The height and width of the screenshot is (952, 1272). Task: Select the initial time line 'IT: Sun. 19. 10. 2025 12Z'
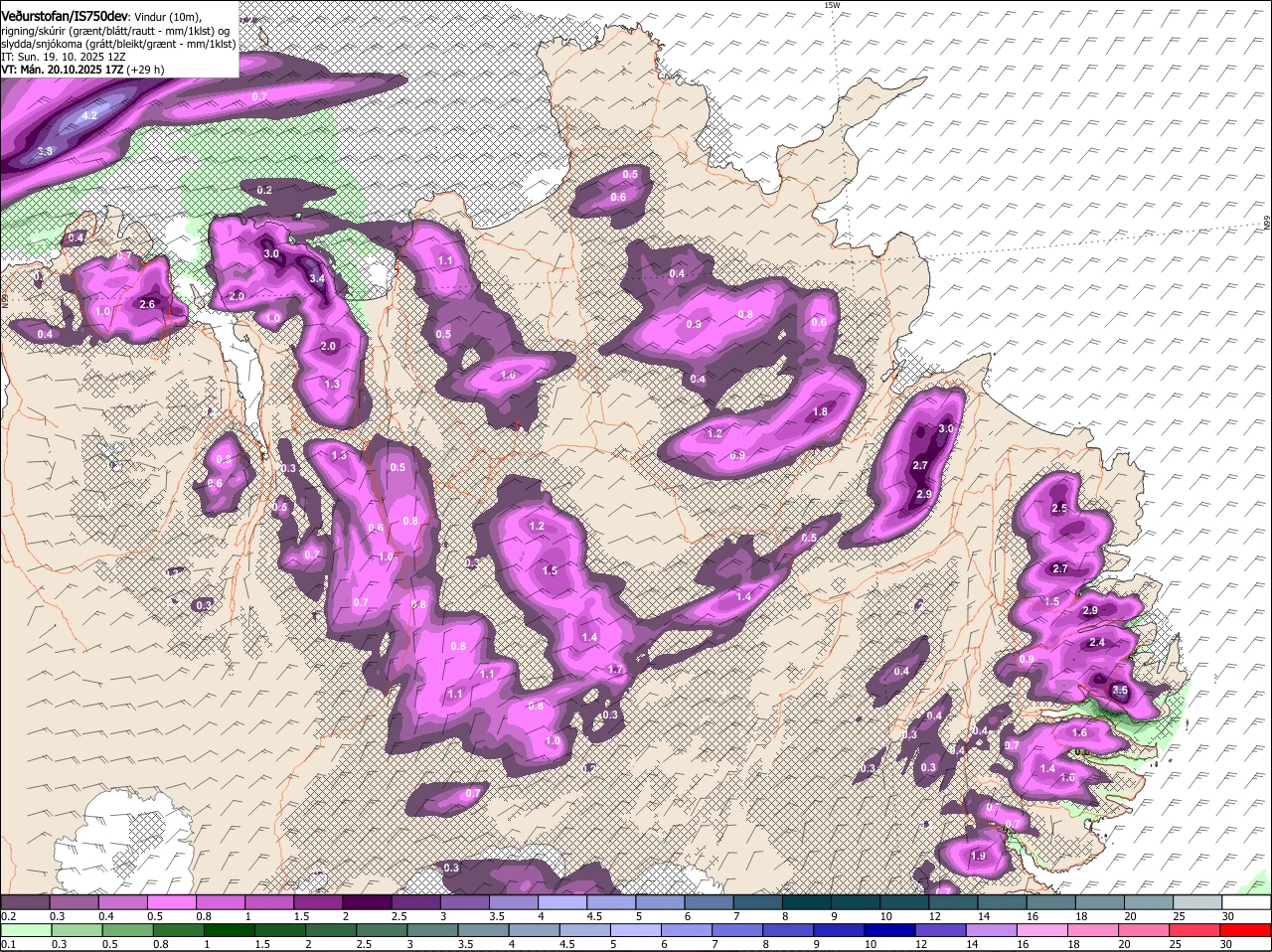coord(66,58)
